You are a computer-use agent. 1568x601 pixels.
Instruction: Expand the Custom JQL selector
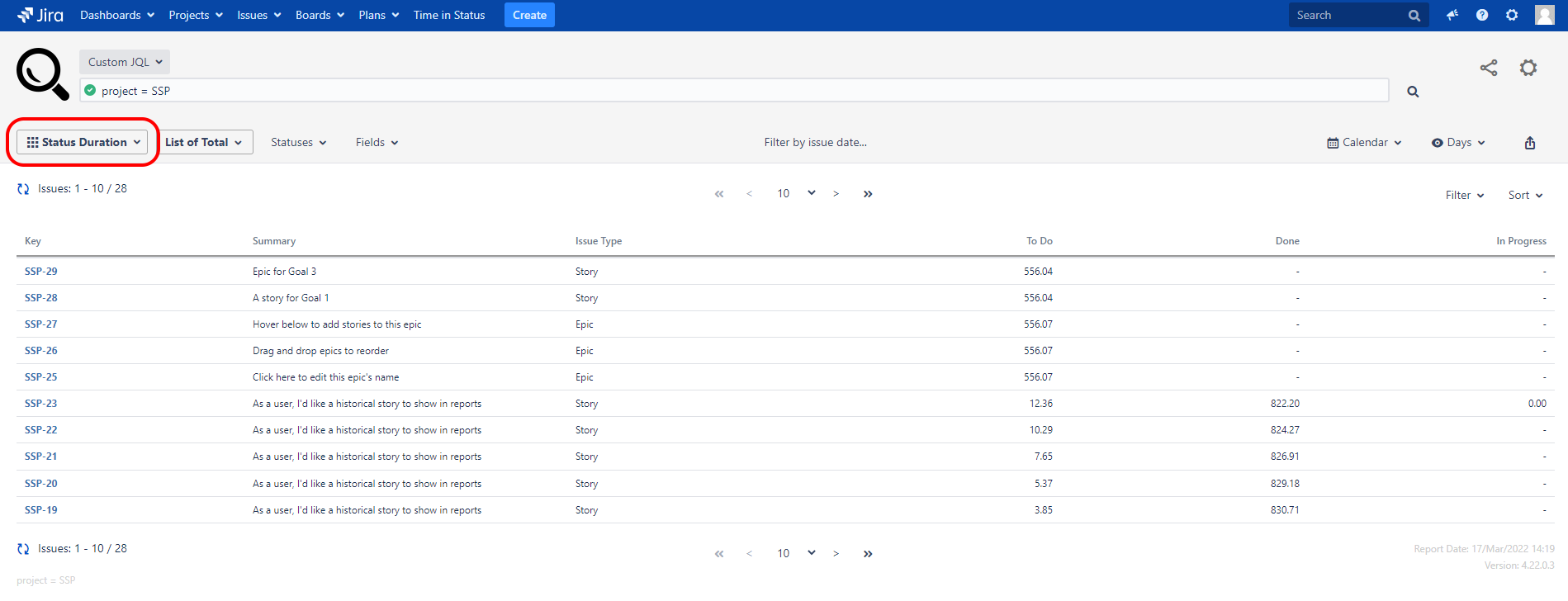click(x=125, y=62)
